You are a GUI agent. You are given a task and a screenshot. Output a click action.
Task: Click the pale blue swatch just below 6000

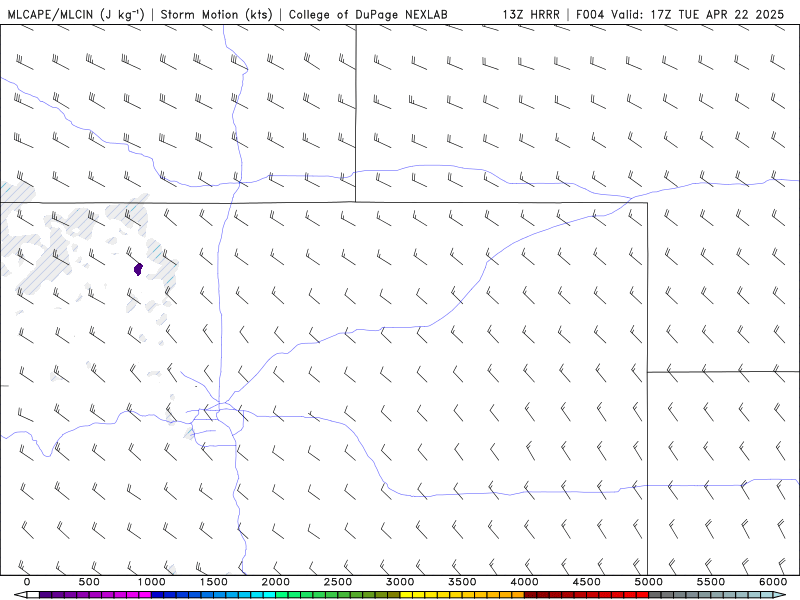[767, 594]
